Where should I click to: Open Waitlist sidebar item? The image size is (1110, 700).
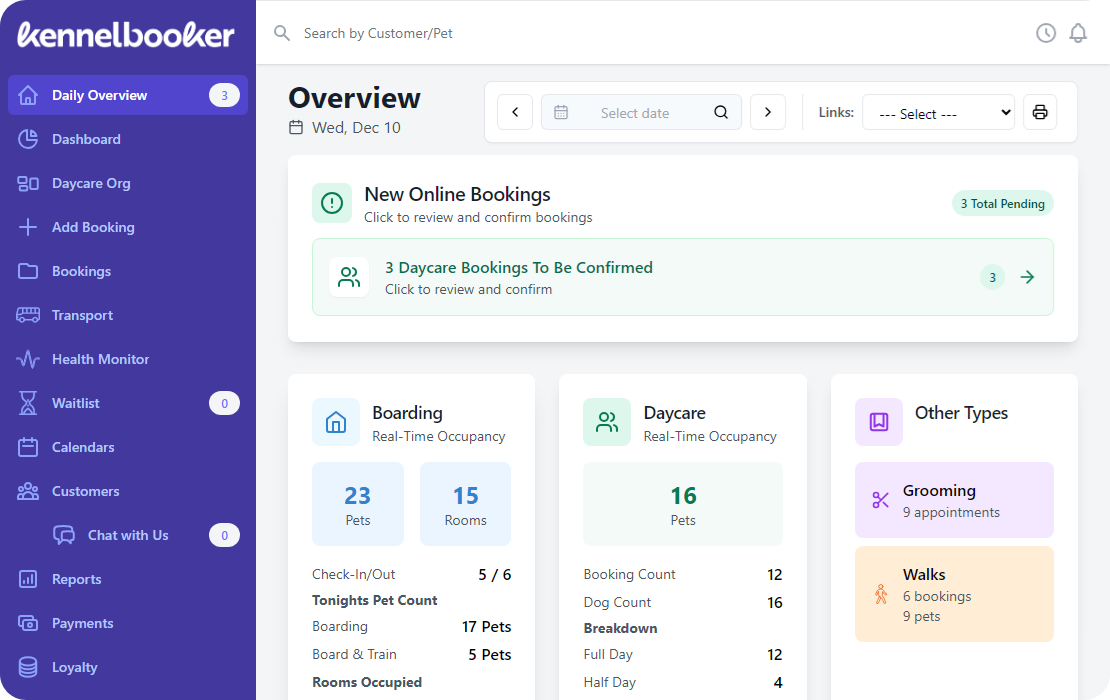tap(76, 403)
